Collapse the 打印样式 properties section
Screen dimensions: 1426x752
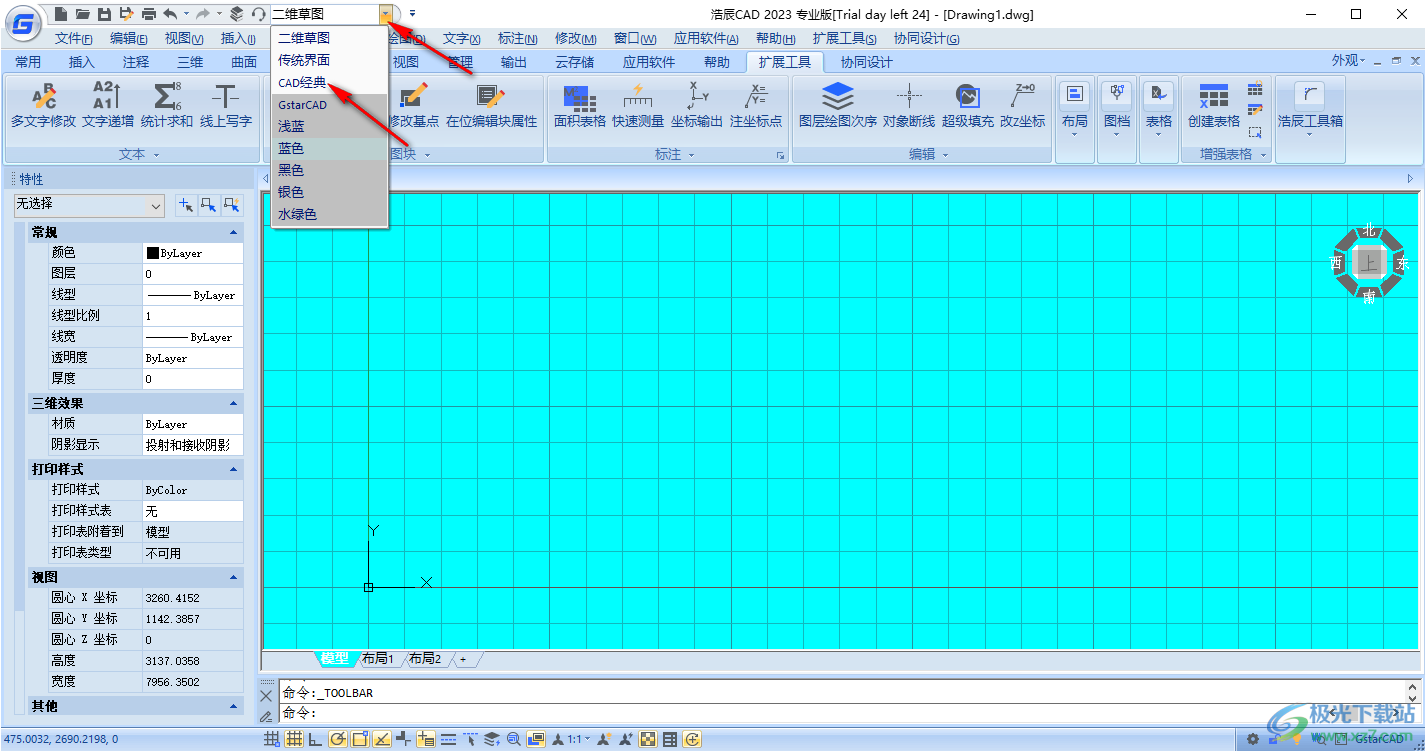pos(234,469)
